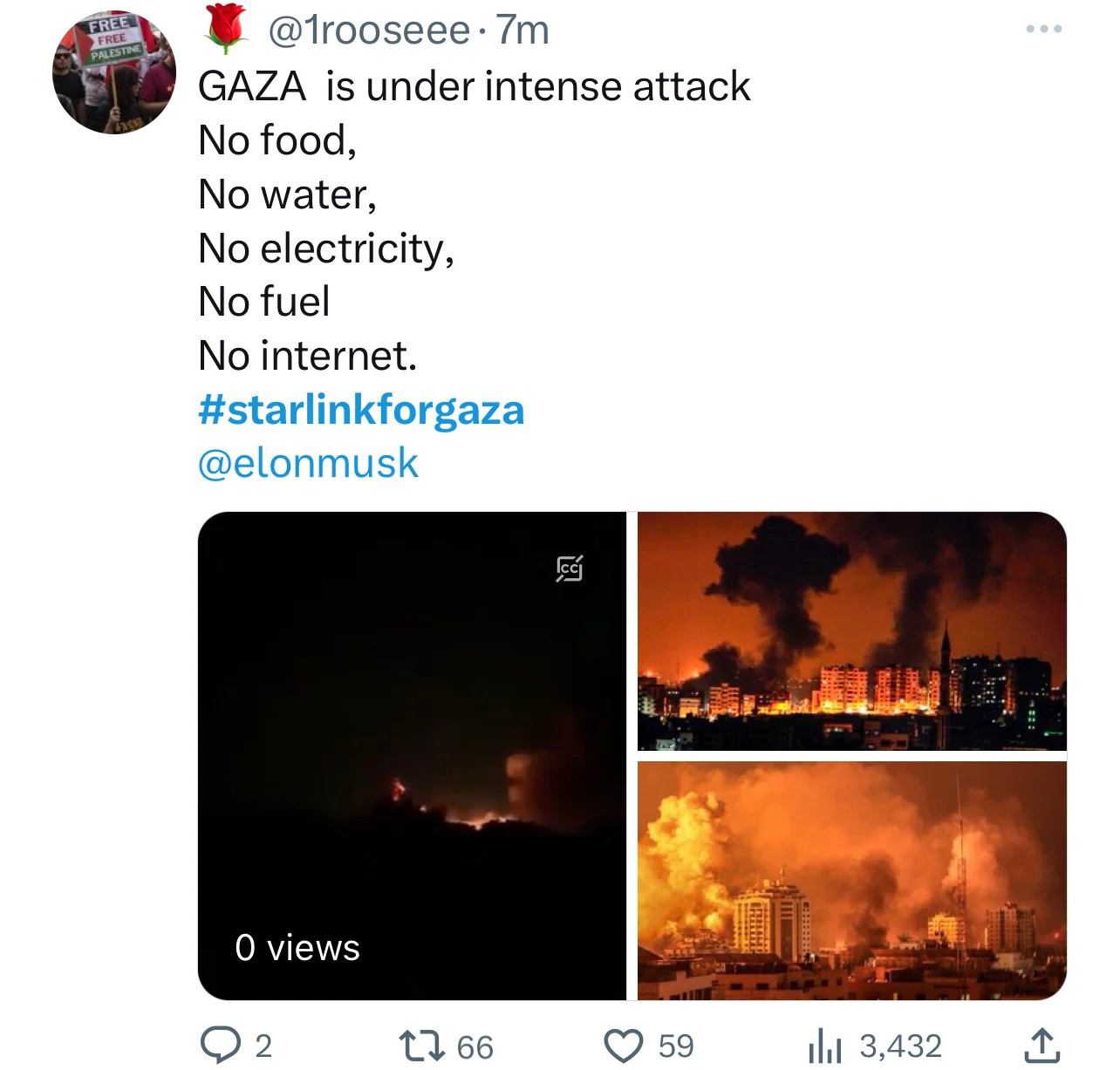This screenshot has width=1120, height=1070.
Task: Open the 7m tweet timestamp
Action: [522, 31]
